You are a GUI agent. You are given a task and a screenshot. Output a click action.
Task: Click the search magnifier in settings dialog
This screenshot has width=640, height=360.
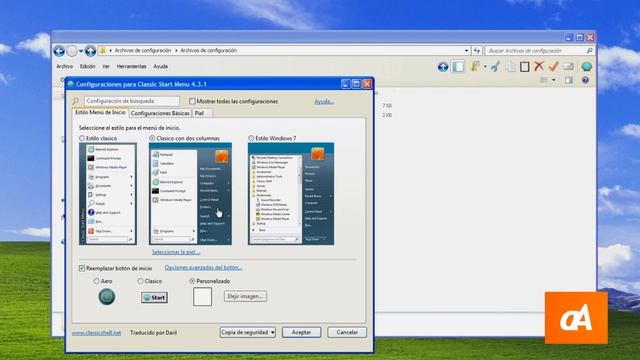76,101
